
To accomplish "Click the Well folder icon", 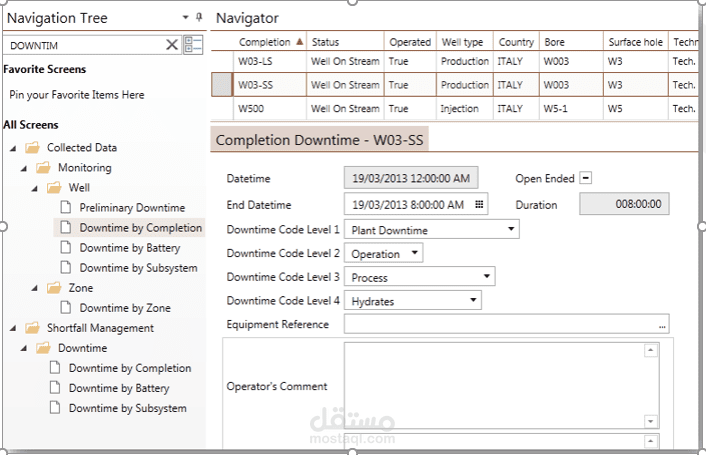I will coord(54,188).
